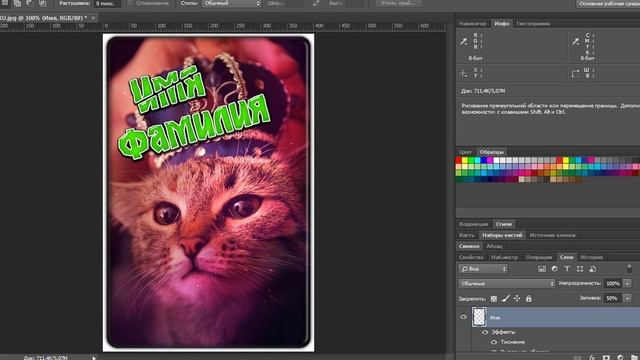640x360 pixels.
Task: Switch to the Наборы кистей tab
Action: coord(502,235)
